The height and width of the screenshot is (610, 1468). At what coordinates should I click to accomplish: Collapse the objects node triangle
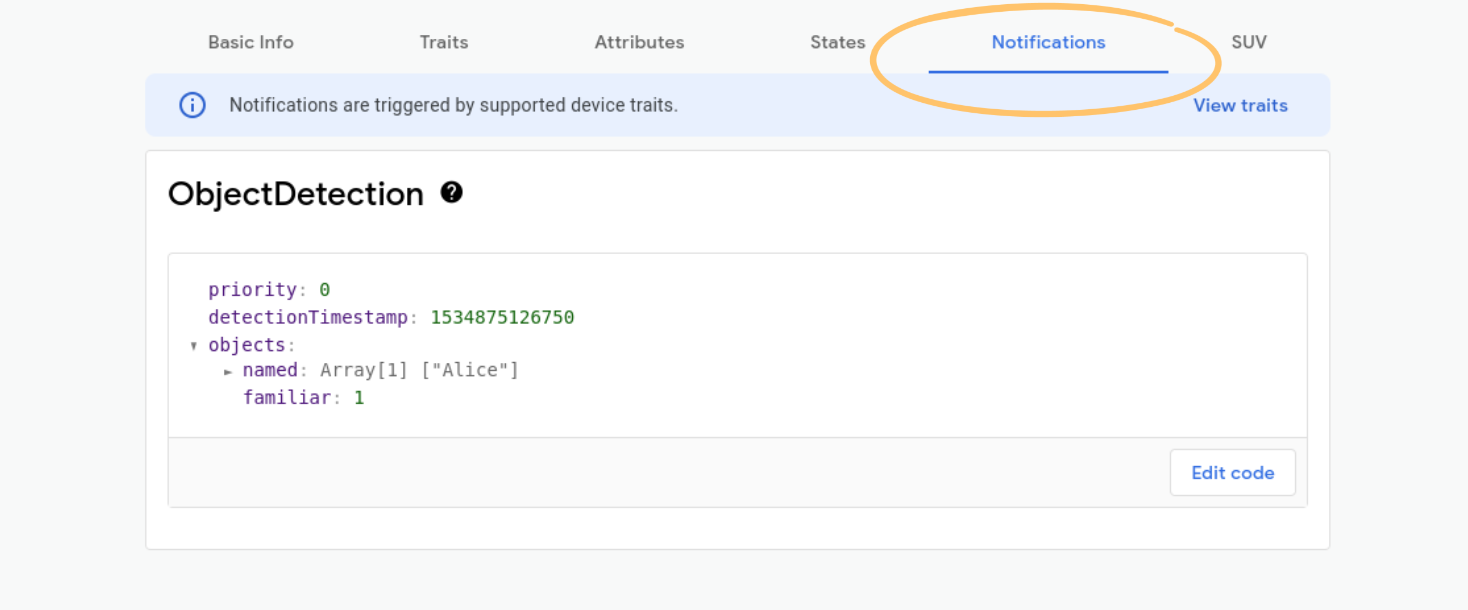(x=193, y=346)
